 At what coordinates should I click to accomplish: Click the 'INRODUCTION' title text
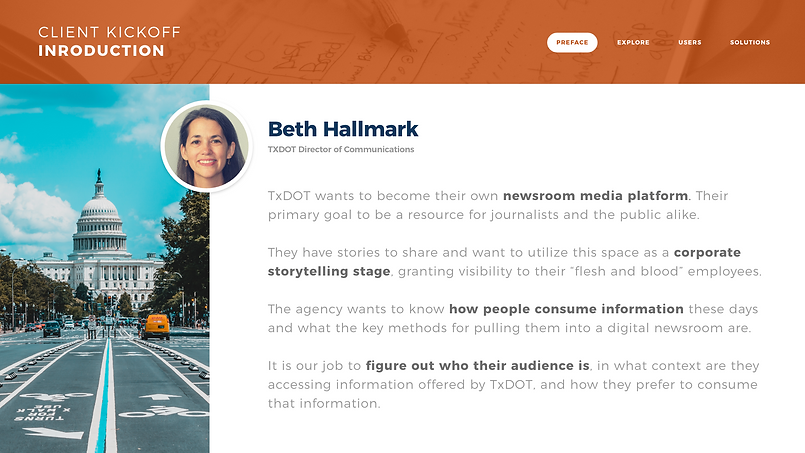(x=101, y=51)
